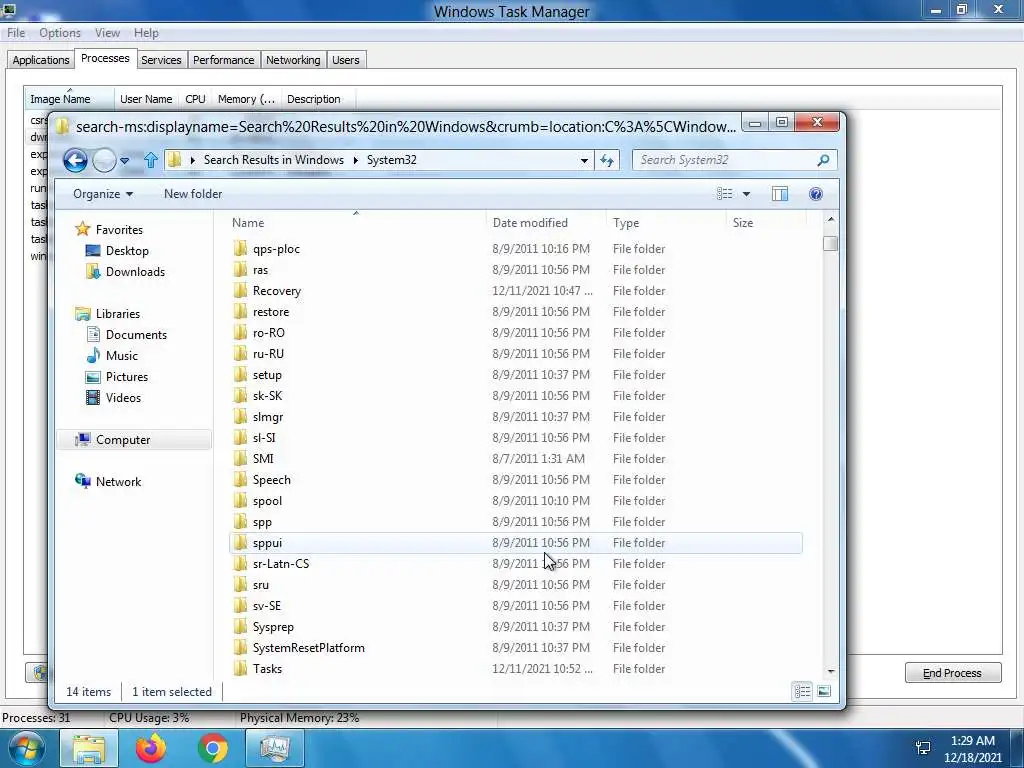Click the refresh button beside address bar
The width and height of the screenshot is (1024, 768).
click(607, 160)
